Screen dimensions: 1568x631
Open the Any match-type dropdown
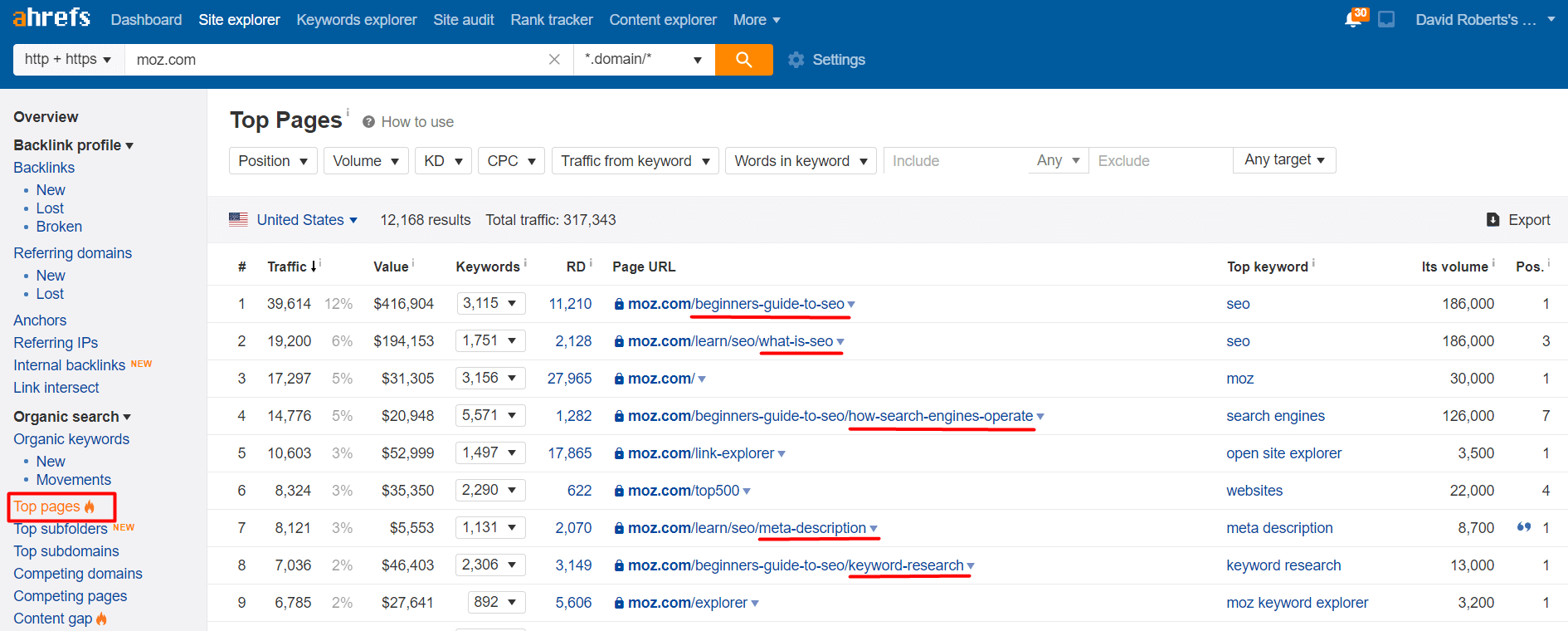click(1058, 160)
